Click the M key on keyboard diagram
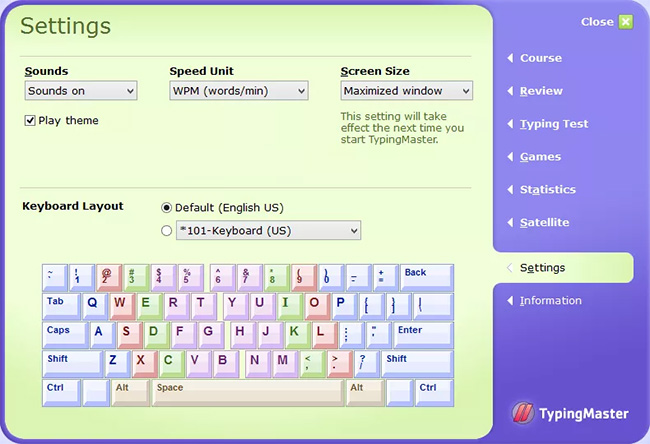 click(286, 364)
